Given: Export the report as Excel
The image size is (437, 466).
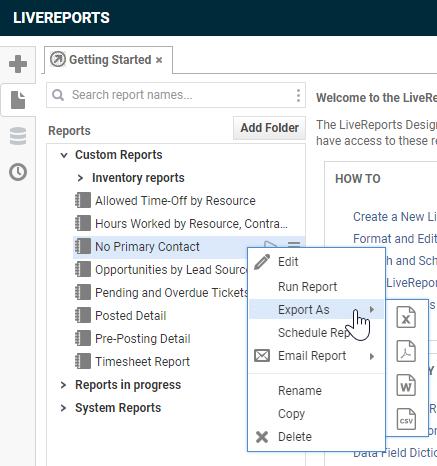Looking at the screenshot, I should point(406,317).
